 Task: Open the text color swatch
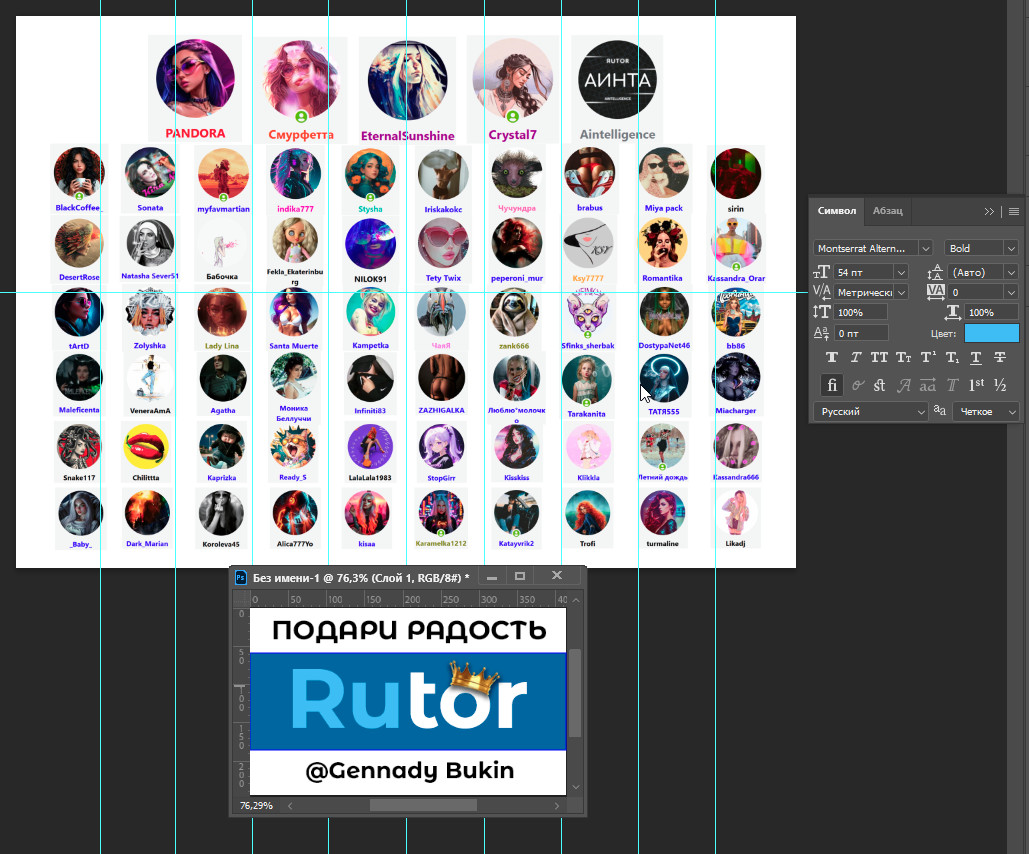pos(991,333)
